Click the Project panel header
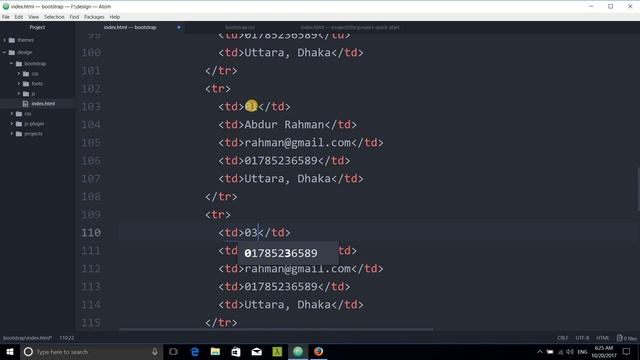The height and width of the screenshot is (360, 640). coord(37,27)
